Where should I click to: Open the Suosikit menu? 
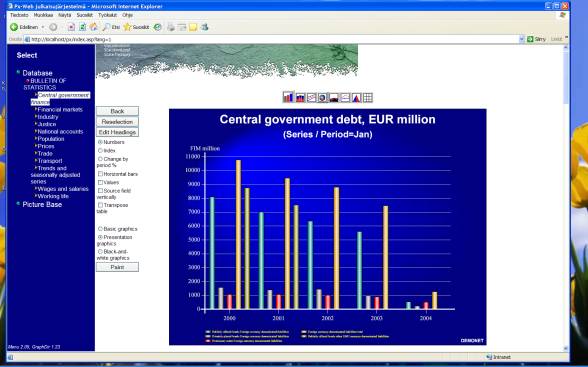click(x=84, y=15)
